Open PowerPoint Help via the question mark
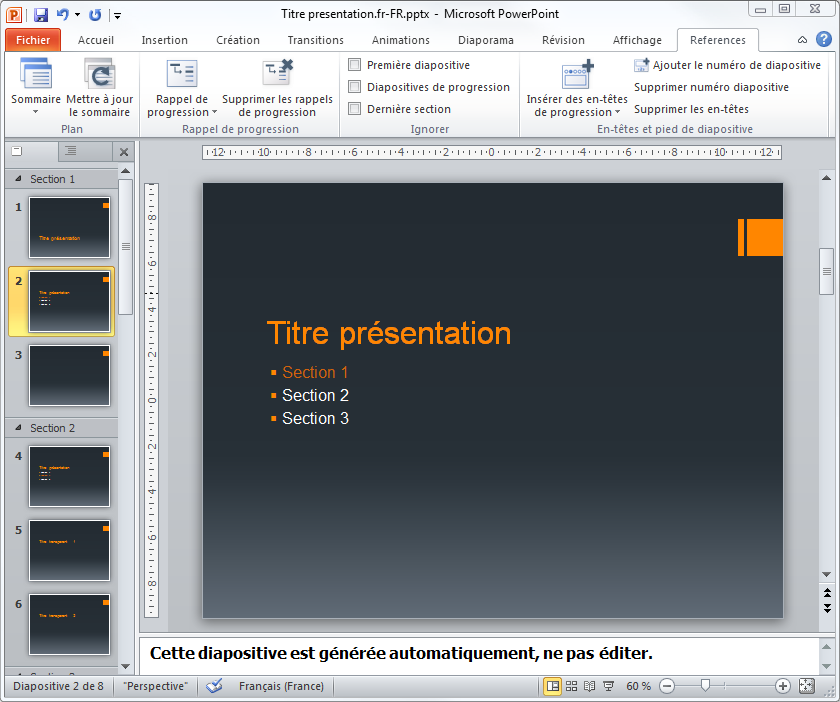The width and height of the screenshot is (840, 702). [x=823, y=39]
